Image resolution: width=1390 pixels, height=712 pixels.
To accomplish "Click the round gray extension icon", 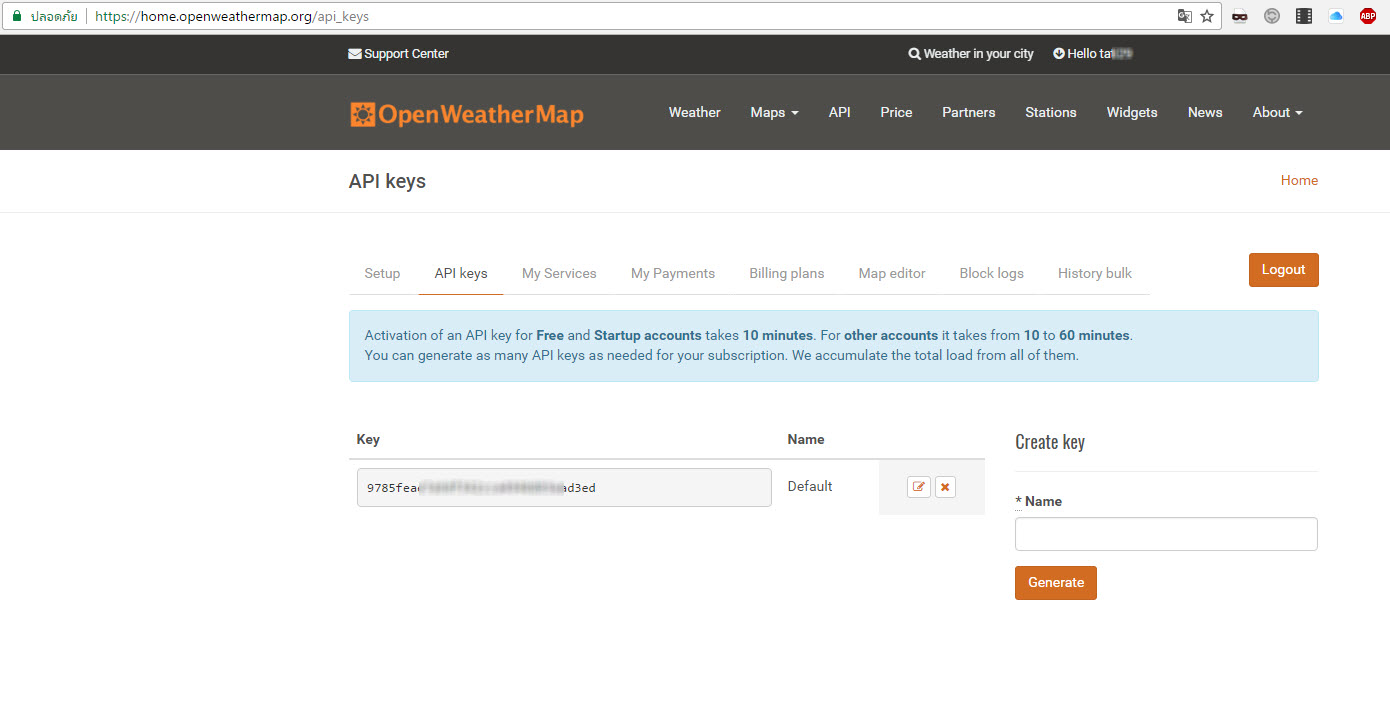I will [1272, 16].
